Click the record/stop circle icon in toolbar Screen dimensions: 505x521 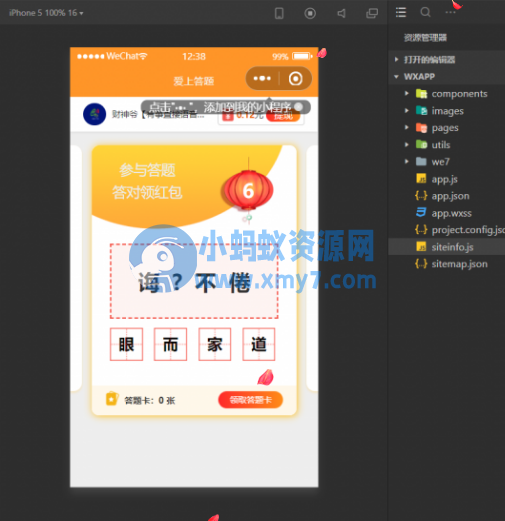click(310, 13)
